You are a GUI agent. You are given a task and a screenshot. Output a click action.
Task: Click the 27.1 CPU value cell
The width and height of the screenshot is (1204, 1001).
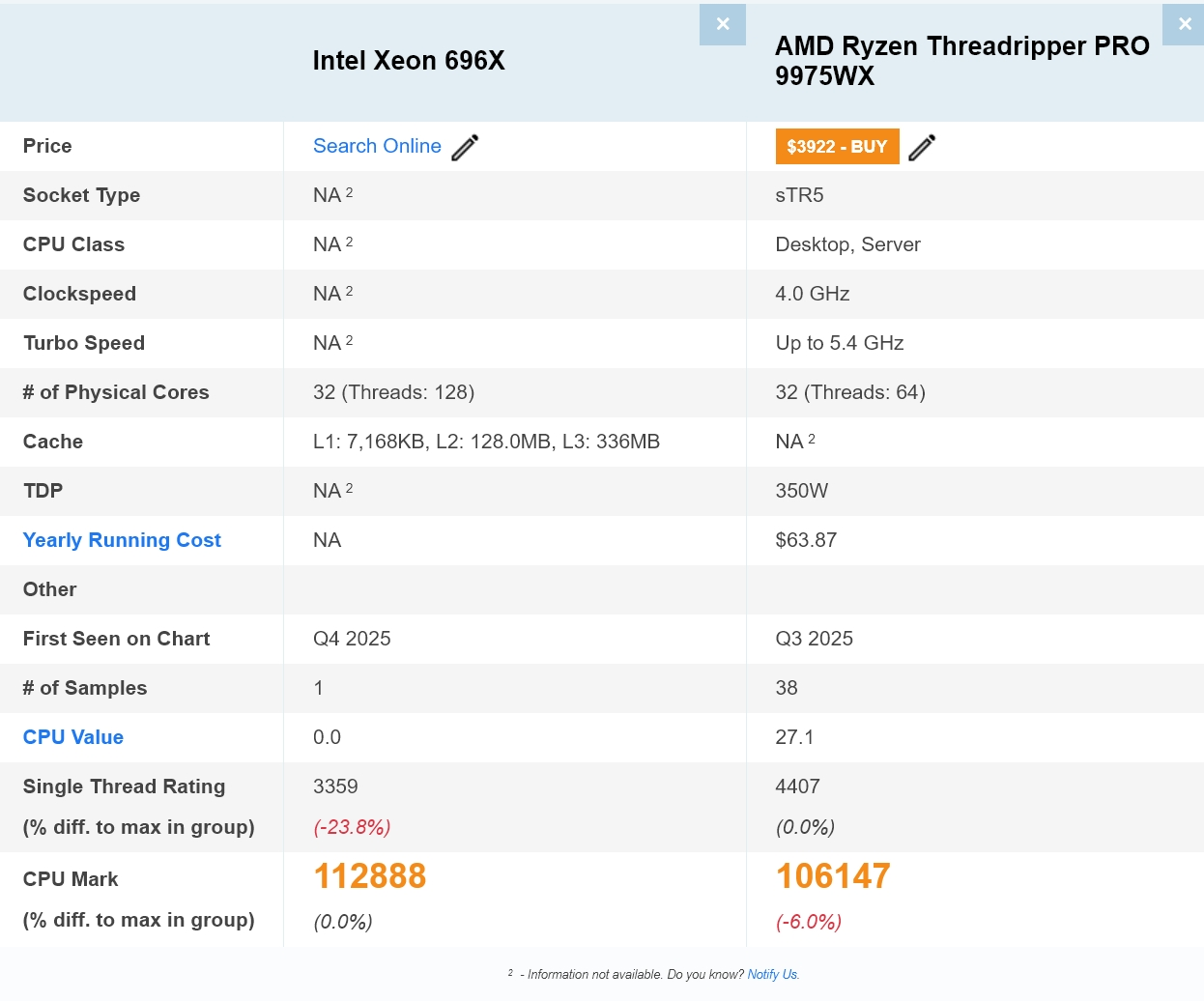point(794,737)
